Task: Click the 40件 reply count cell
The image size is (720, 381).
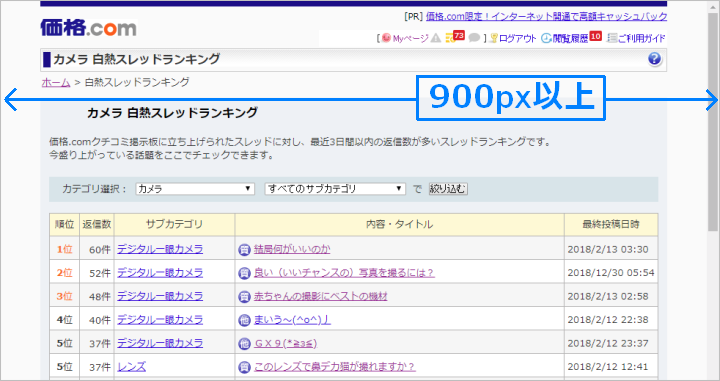Action: click(97, 319)
